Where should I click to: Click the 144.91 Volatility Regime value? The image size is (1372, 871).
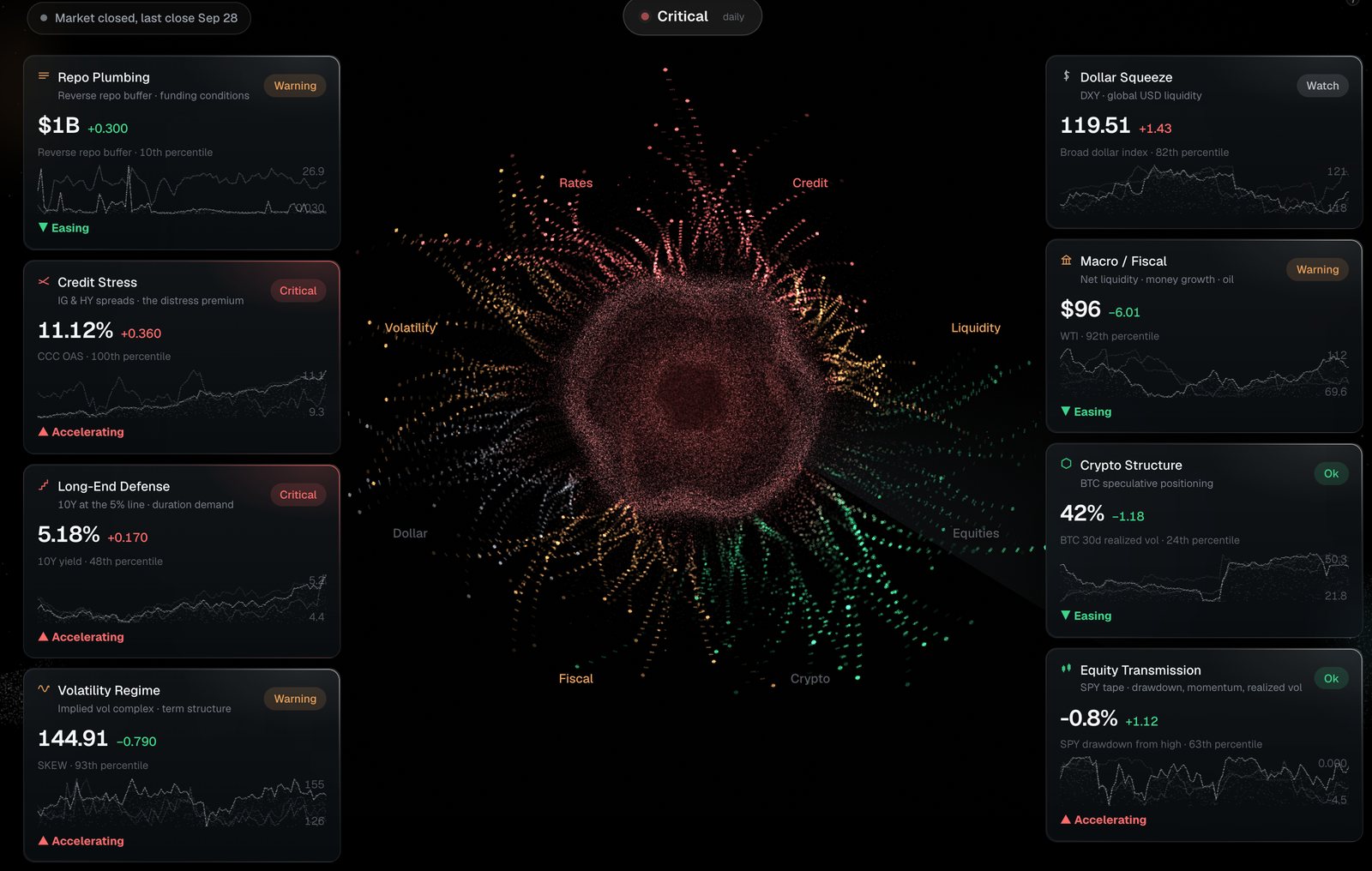point(73,738)
